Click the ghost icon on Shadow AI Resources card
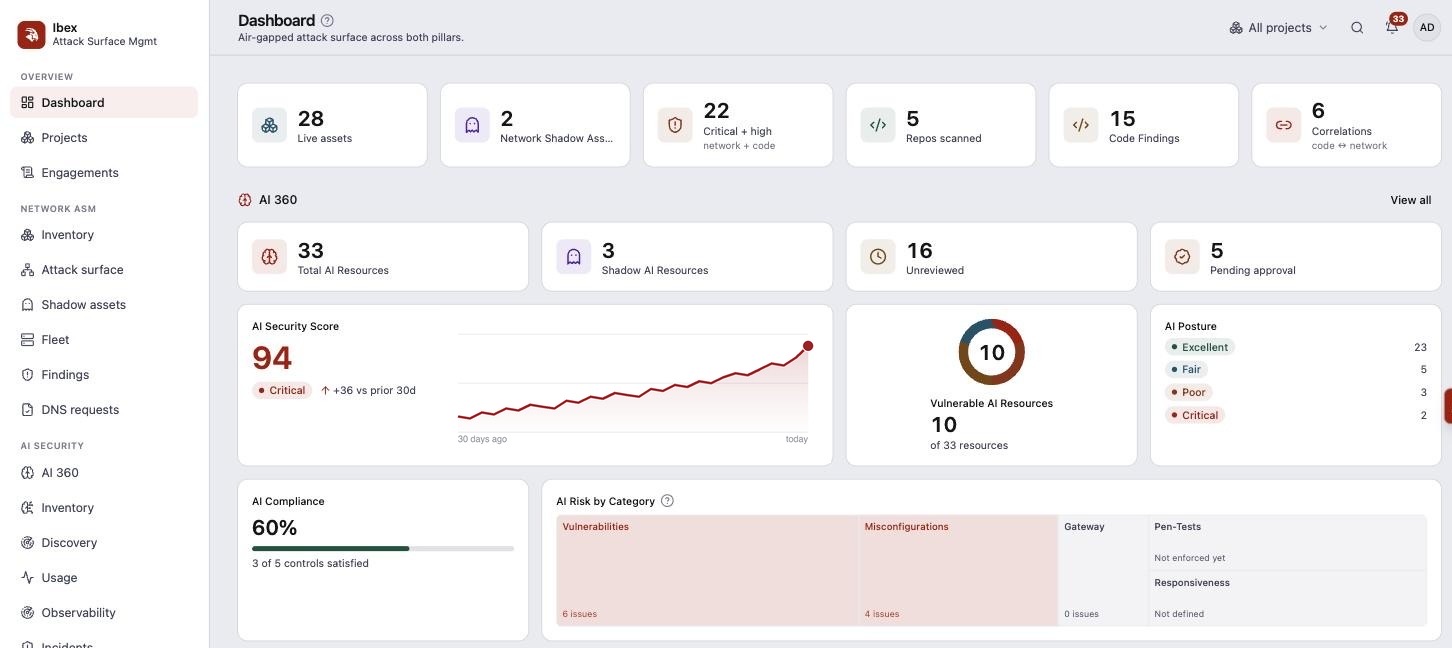The width and height of the screenshot is (1452, 648). tap(574, 257)
